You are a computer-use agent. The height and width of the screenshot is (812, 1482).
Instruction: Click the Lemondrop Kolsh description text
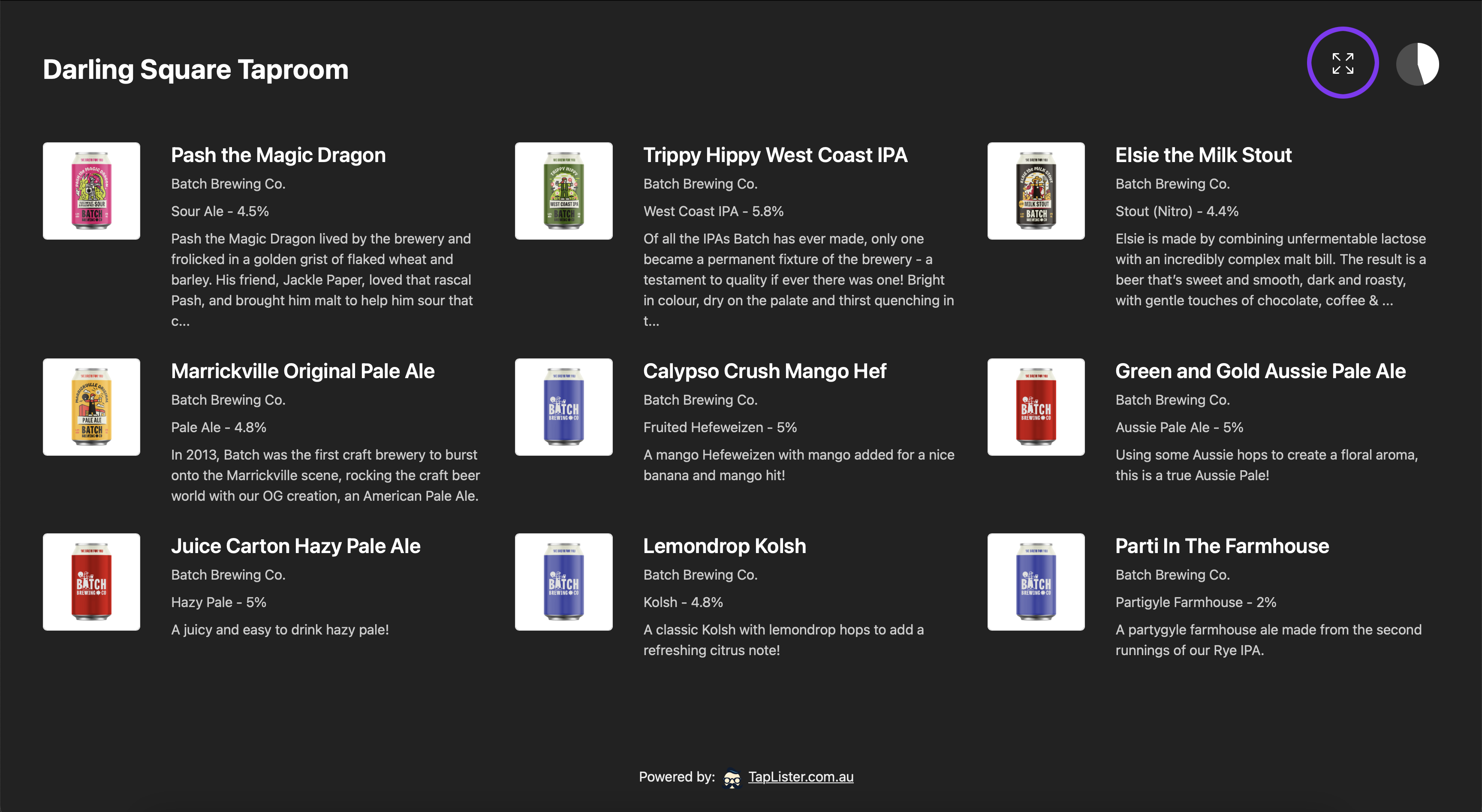tap(783, 640)
